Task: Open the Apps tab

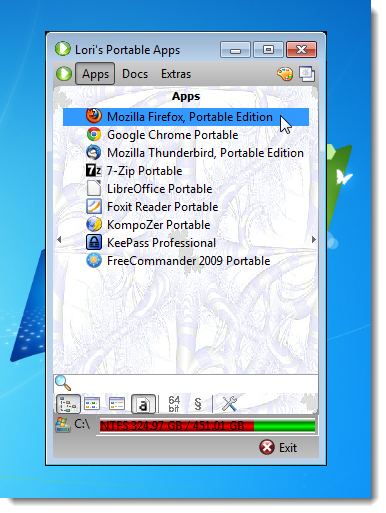Action: 95,74
